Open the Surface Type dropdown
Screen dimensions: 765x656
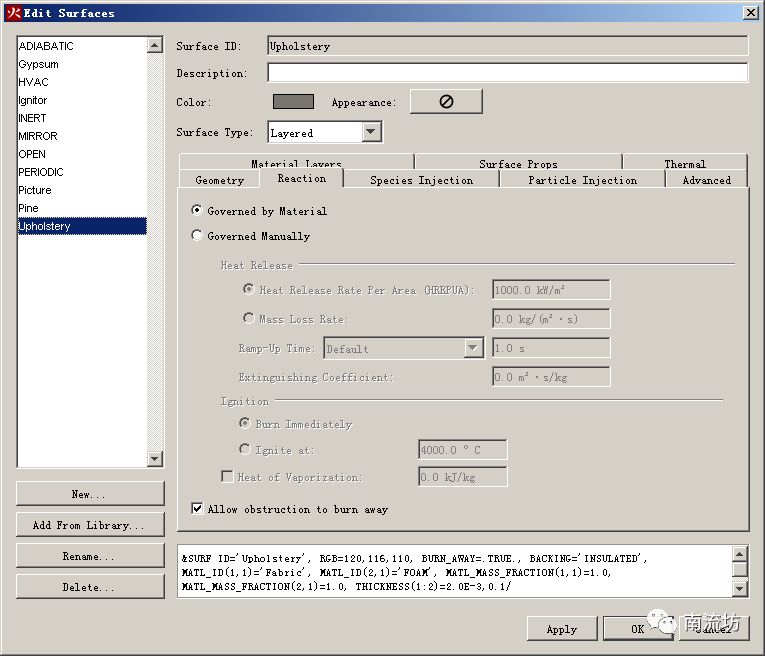[x=371, y=132]
